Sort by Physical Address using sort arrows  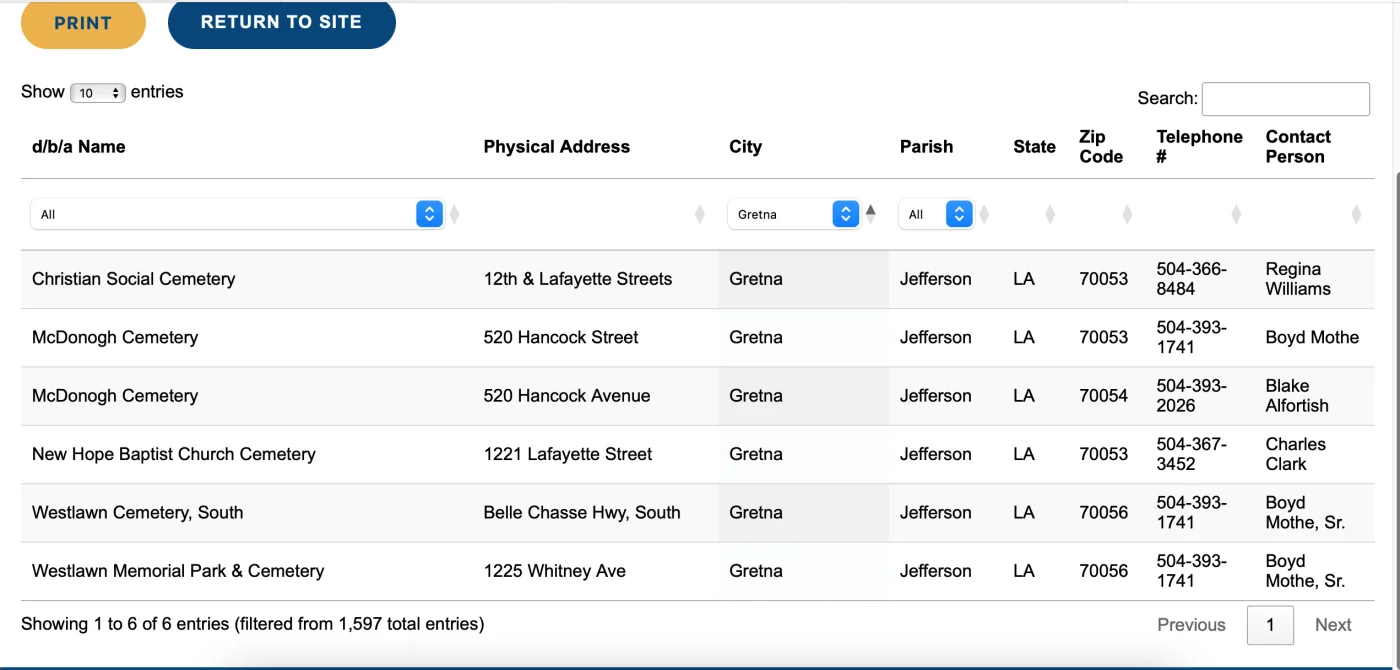coord(700,214)
